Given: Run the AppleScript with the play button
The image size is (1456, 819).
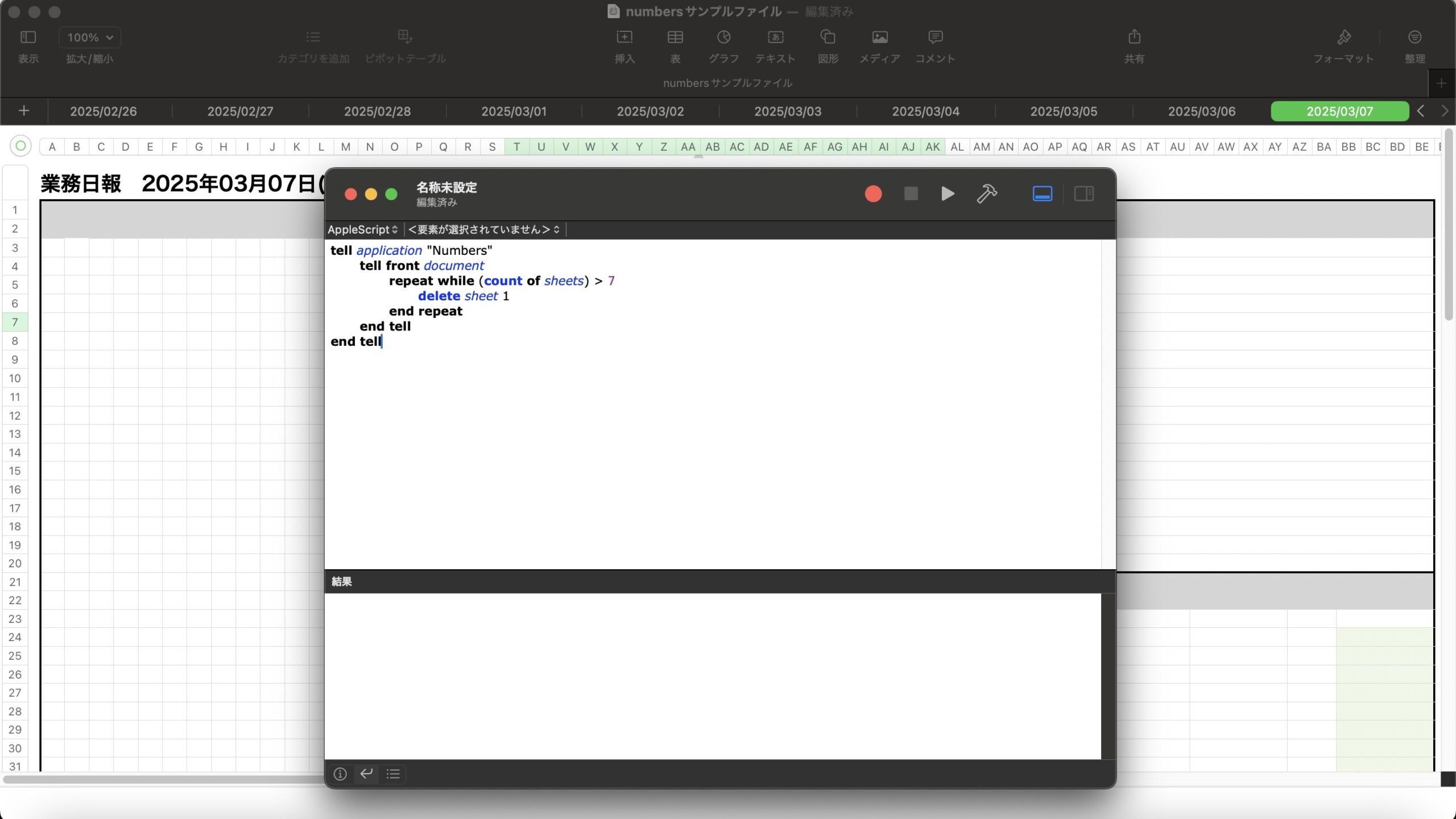Looking at the screenshot, I should click(948, 194).
